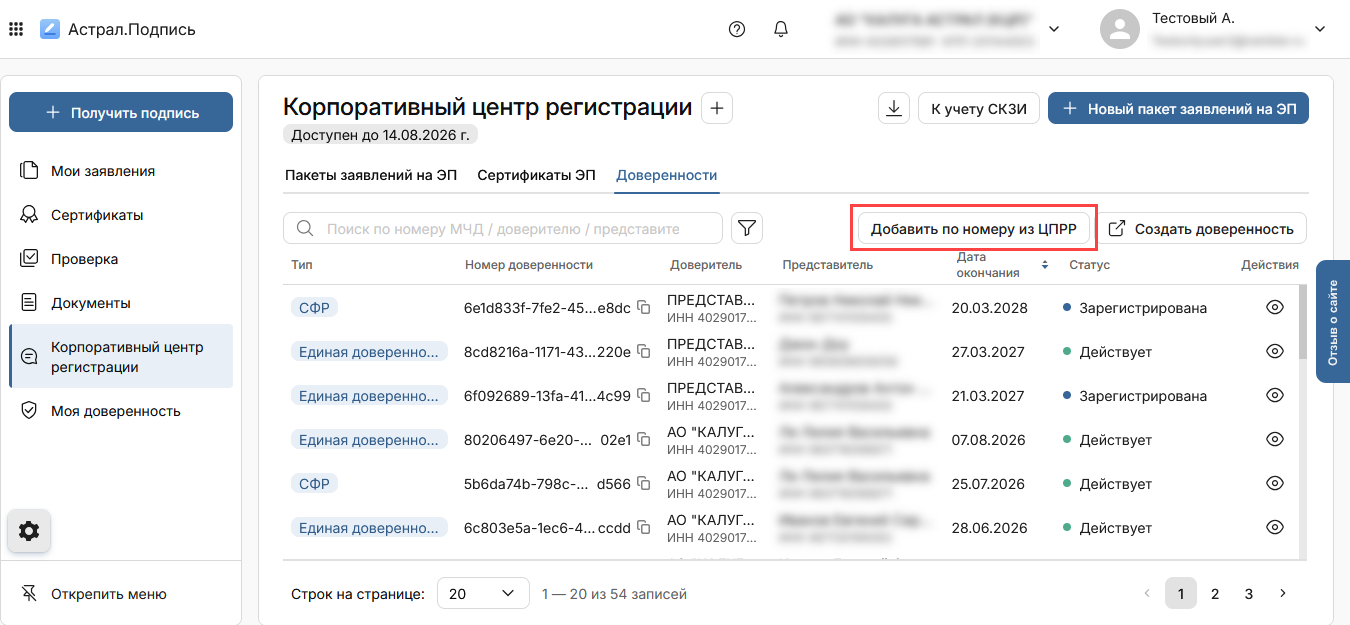Screen dimensions: 1350x625
Task: Expand the user account menu Тестовый А.
Action: point(1319,29)
